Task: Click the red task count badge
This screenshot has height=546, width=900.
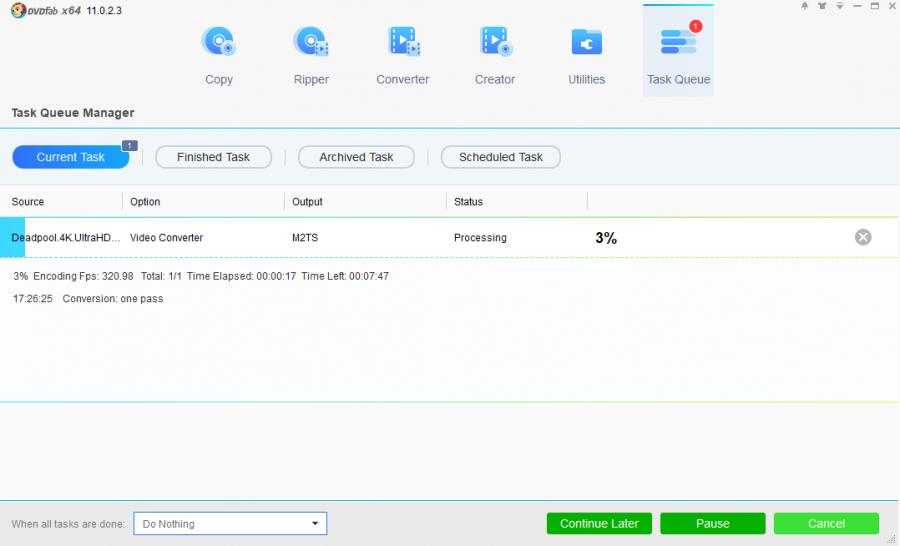Action: 696,26
